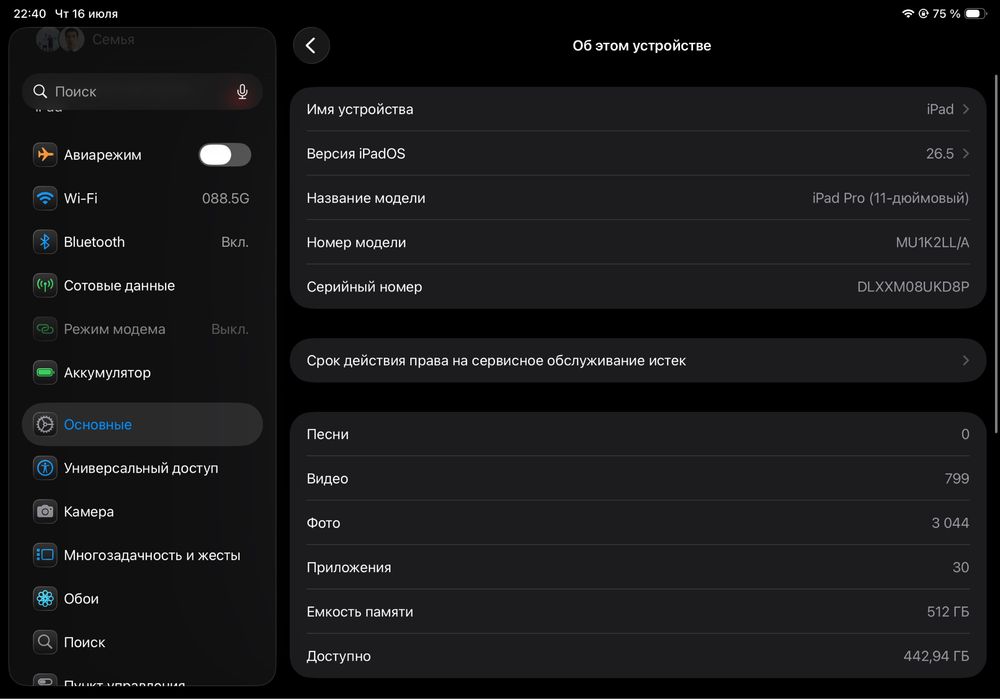
Task: Tap the device name value iPad
Action: [x=940, y=109]
